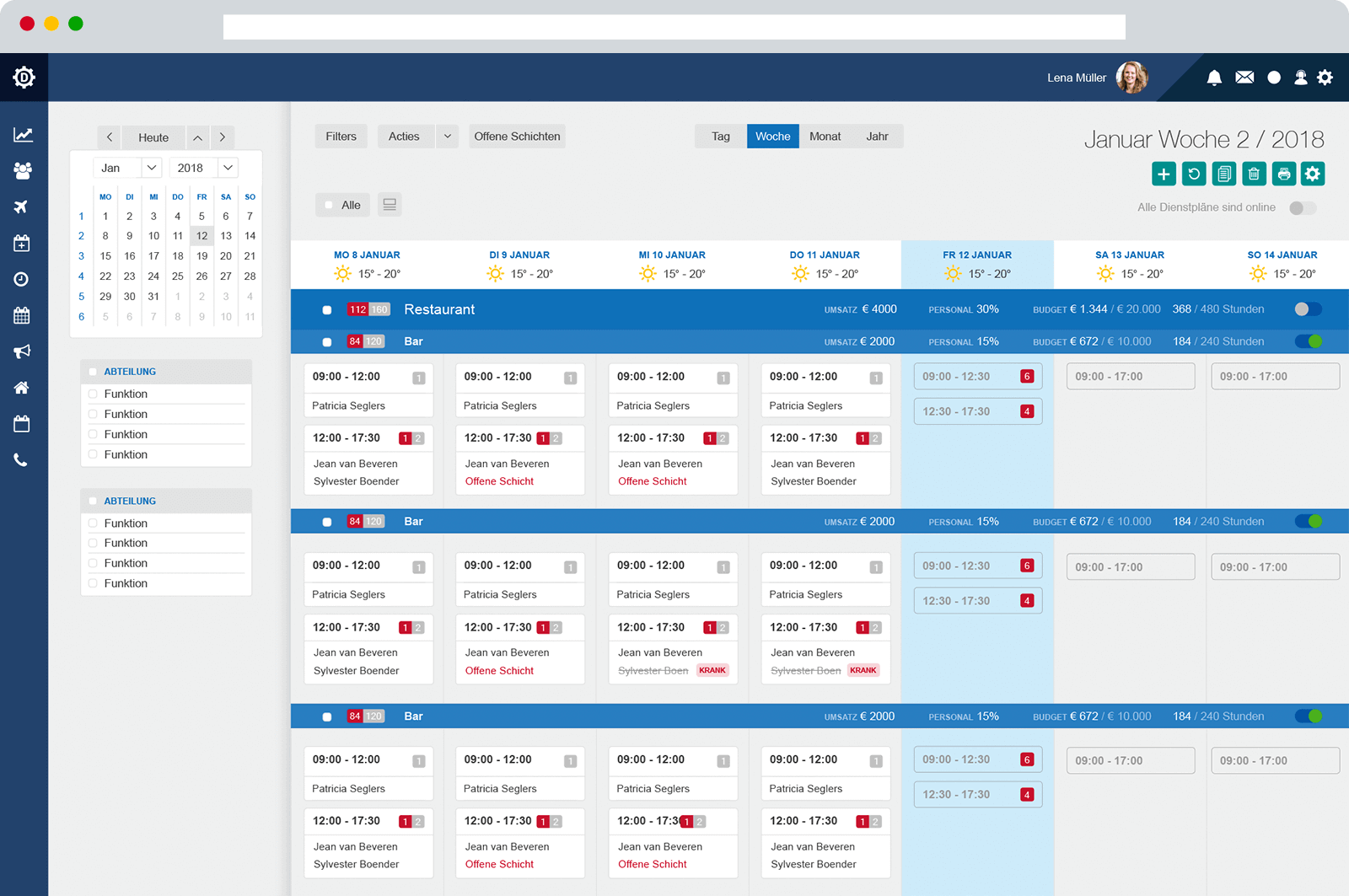
Task: Click the green refresh schedule icon
Action: (x=1194, y=174)
